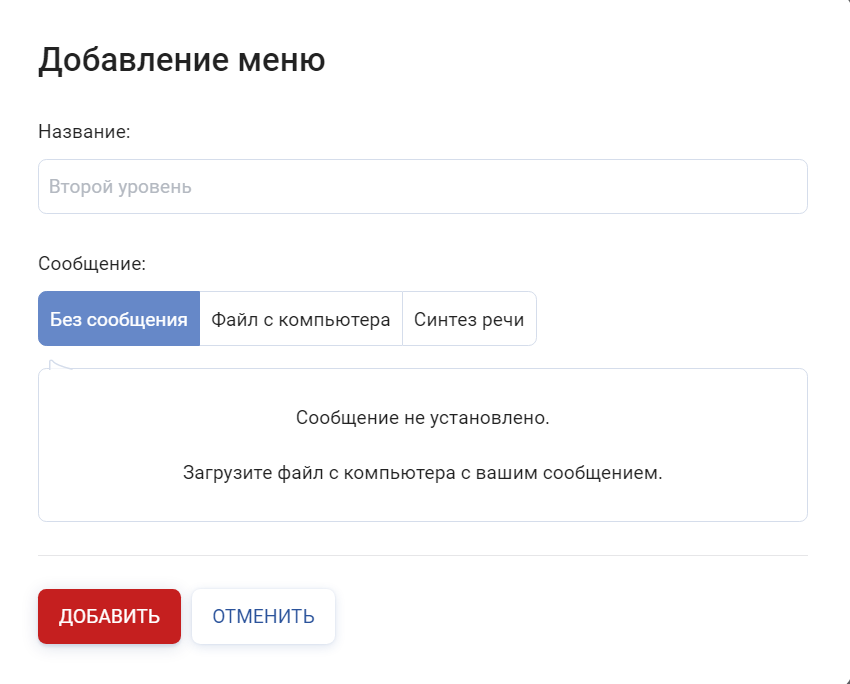Click the Название text input field
Viewport: 850px width, 684px height.
(422, 187)
